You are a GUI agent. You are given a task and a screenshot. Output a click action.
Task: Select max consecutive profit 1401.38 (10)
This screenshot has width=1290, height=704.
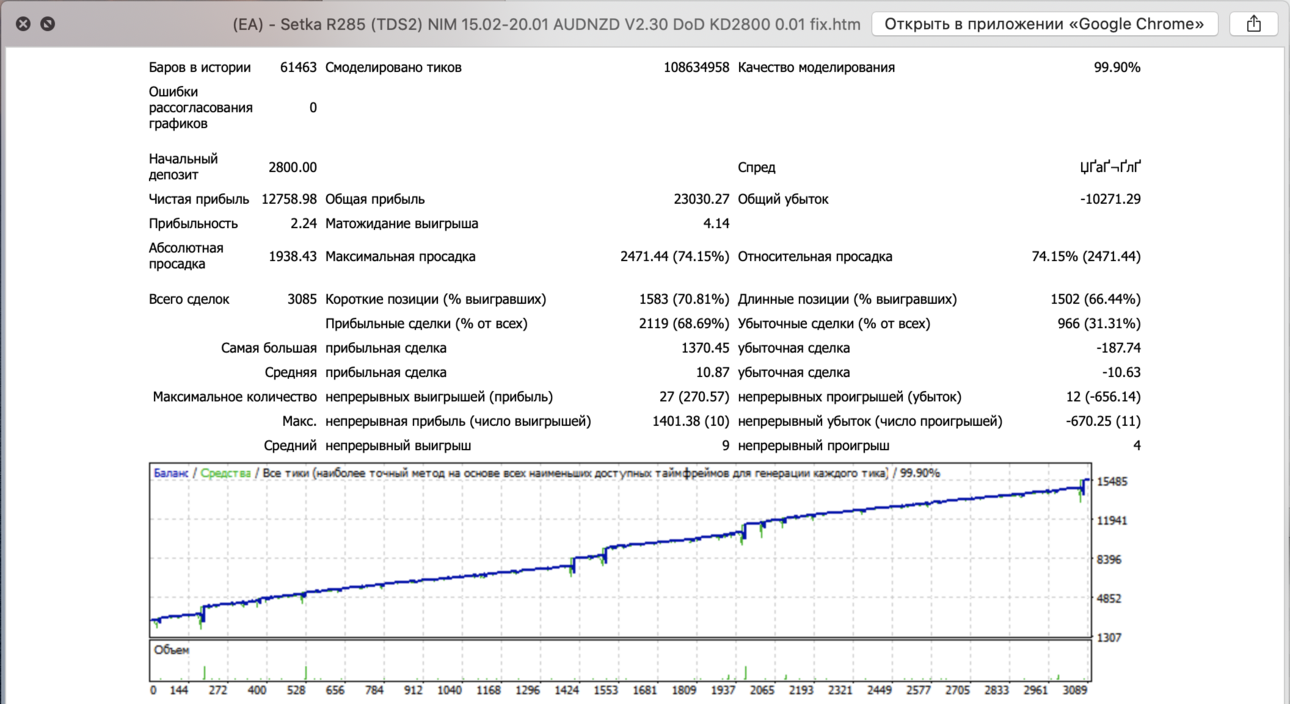[691, 421]
